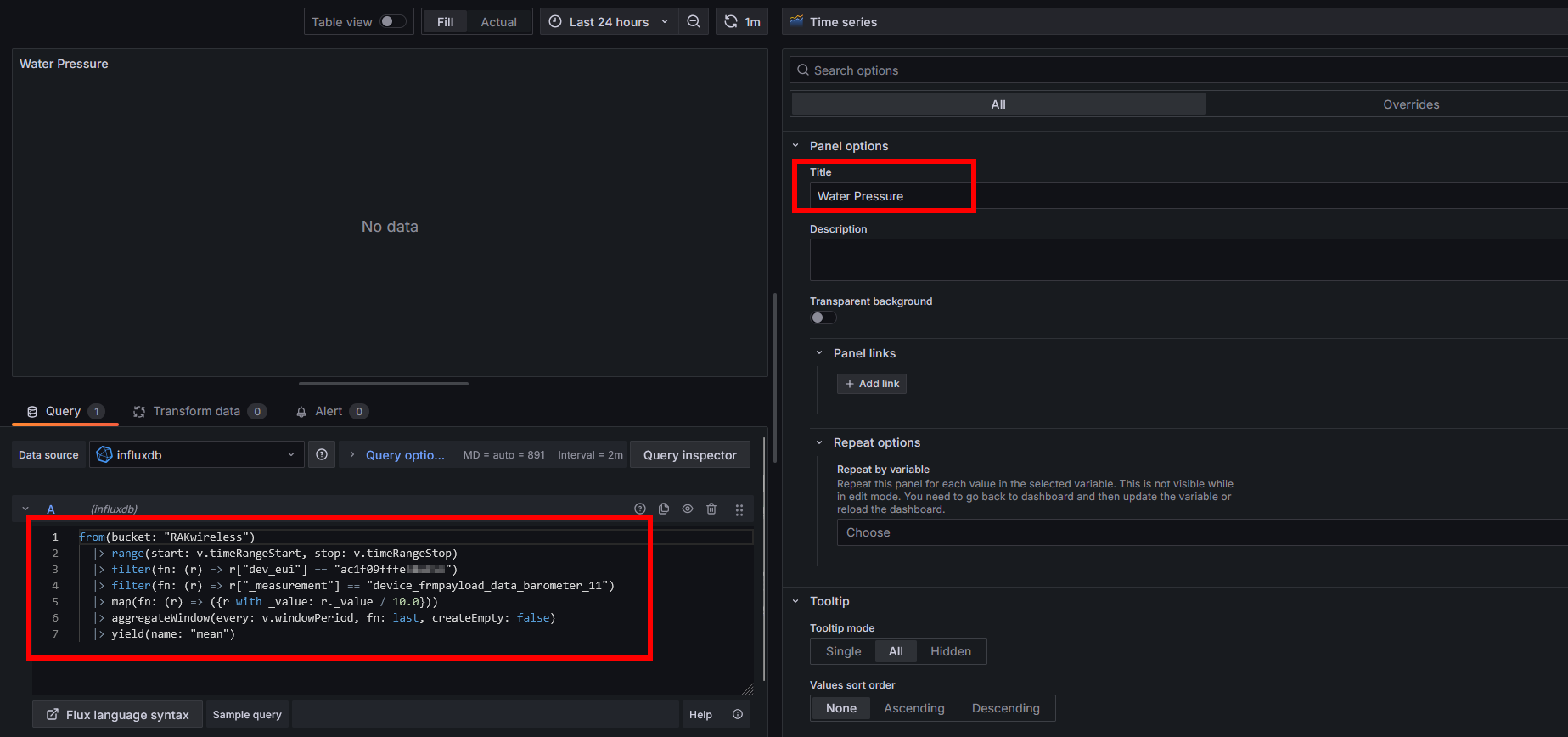
Task: Open the Query tab
Action: tap(65, 411)
